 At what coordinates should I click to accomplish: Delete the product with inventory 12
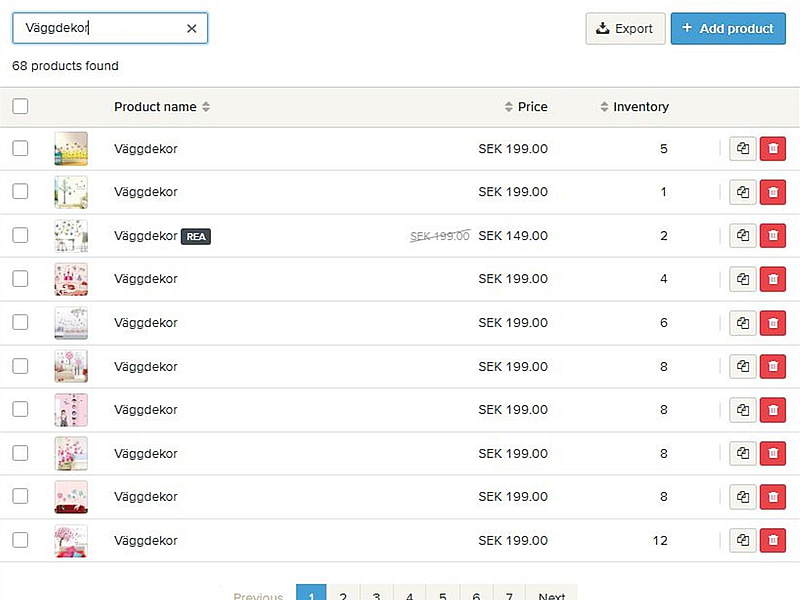[x=773, y=541]
